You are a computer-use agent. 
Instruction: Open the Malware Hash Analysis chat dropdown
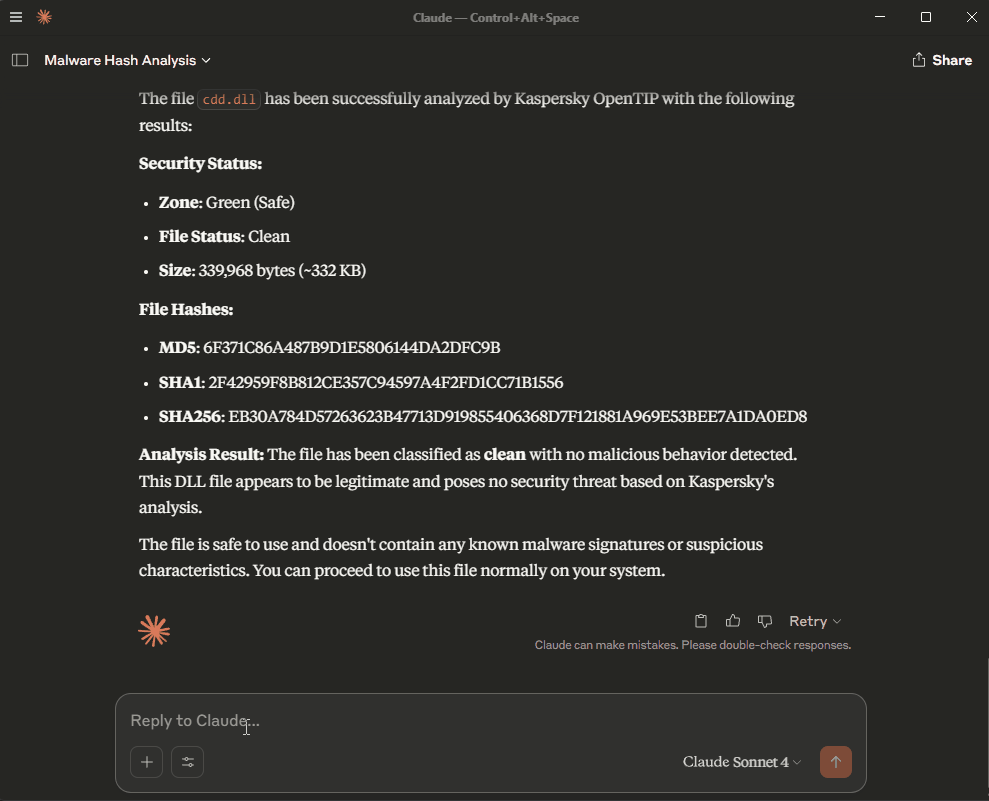pyautogui.click(x=127, y=60)
